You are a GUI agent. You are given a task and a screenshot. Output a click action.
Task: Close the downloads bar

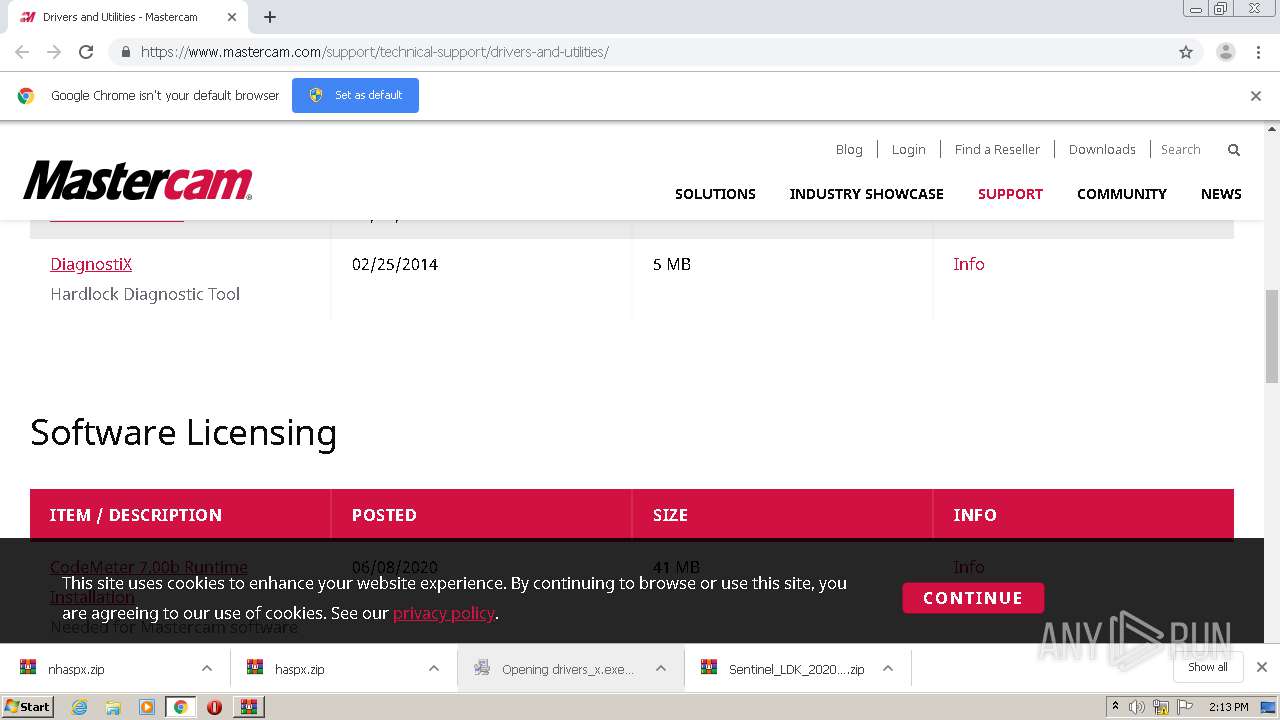coord(1262,667)
